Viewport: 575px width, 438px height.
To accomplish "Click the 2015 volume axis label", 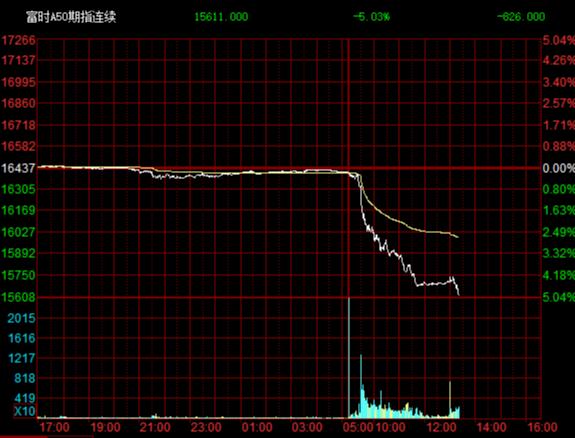I will 22,318.
